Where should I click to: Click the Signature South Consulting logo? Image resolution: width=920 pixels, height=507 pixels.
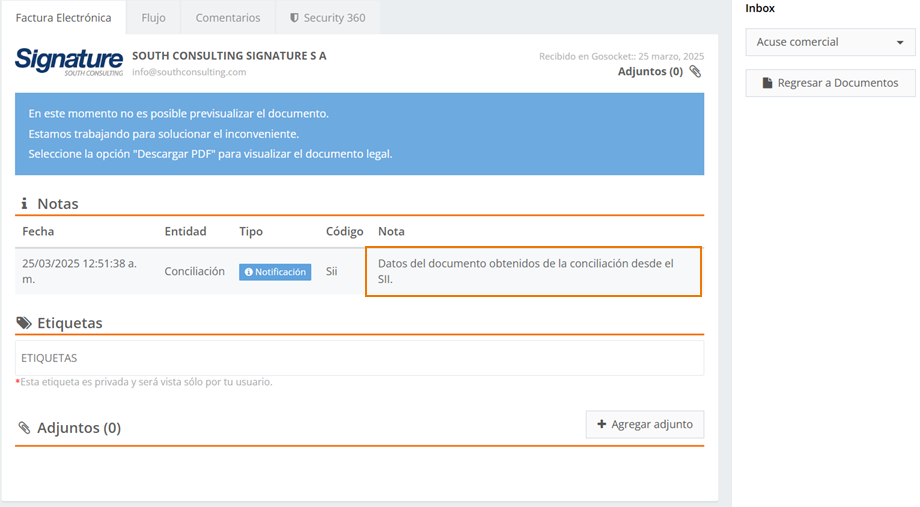tap(69, 62)
